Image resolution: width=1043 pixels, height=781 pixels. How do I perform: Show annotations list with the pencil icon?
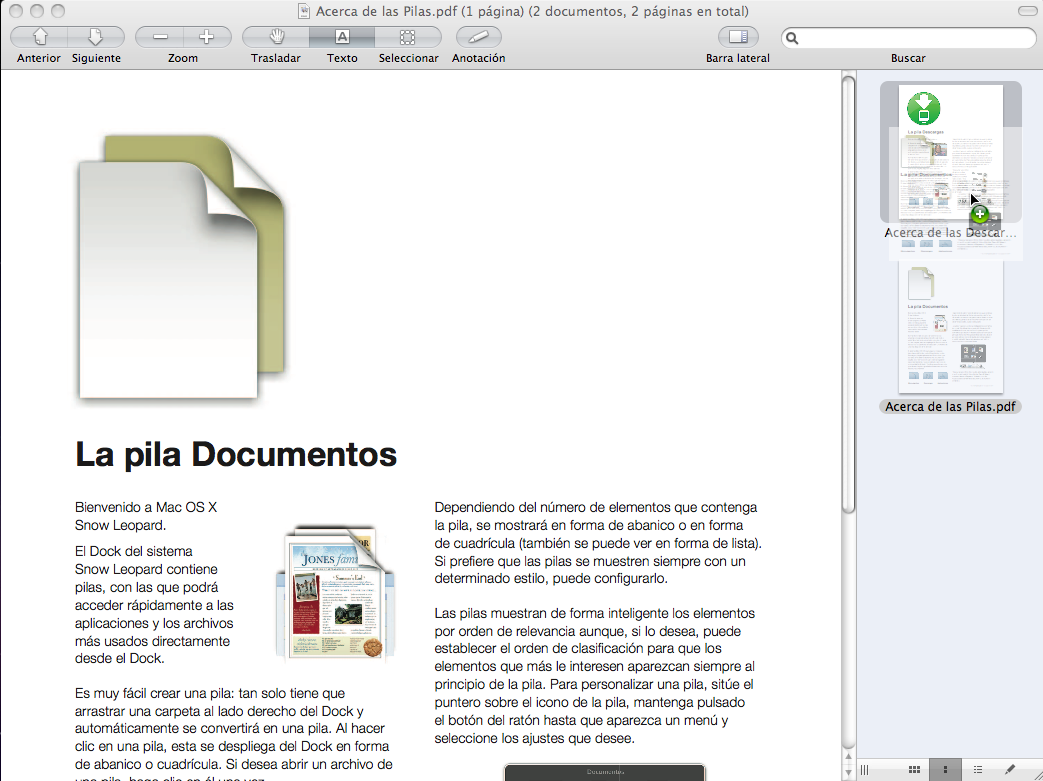(x=1010, y=770)
